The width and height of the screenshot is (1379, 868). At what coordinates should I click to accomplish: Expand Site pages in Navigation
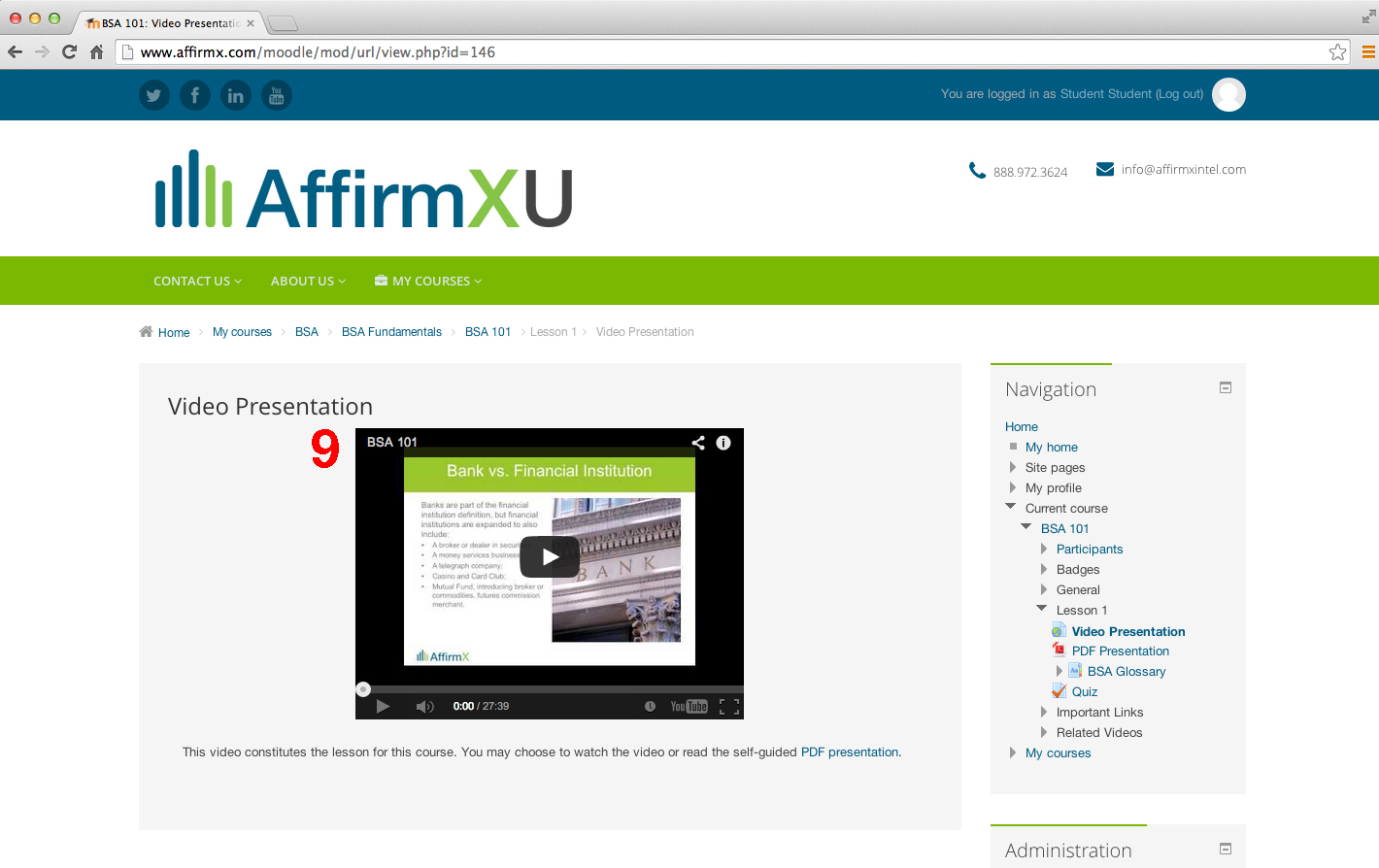pos(1013,467)
